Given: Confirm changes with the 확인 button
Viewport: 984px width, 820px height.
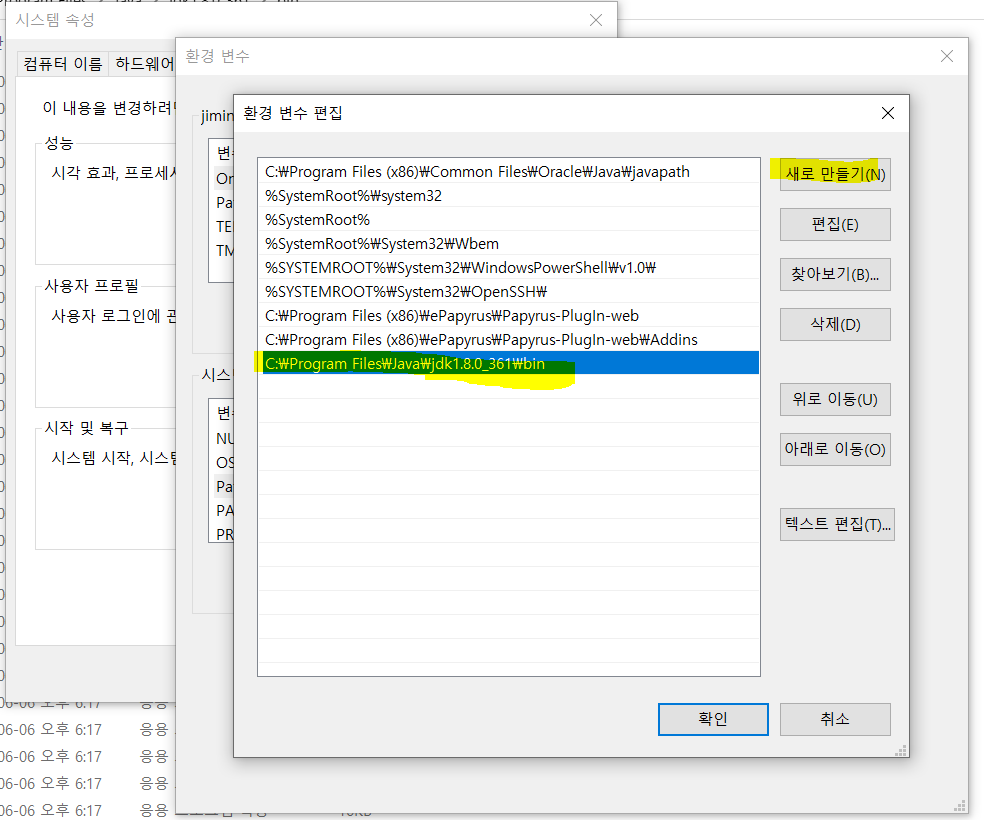Looking at the screenshot, I should coord(713,719).
